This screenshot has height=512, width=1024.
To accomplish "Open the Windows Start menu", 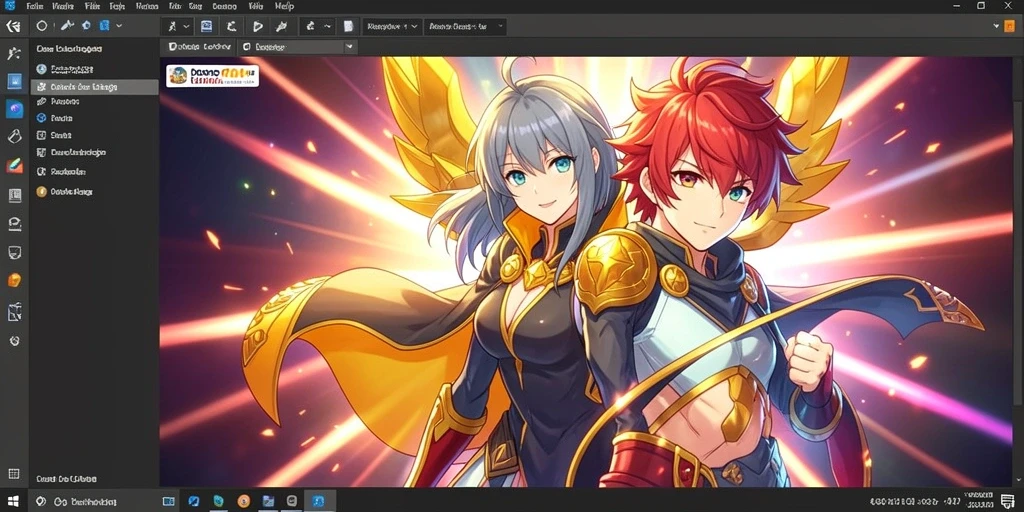I will pos(13,502).
